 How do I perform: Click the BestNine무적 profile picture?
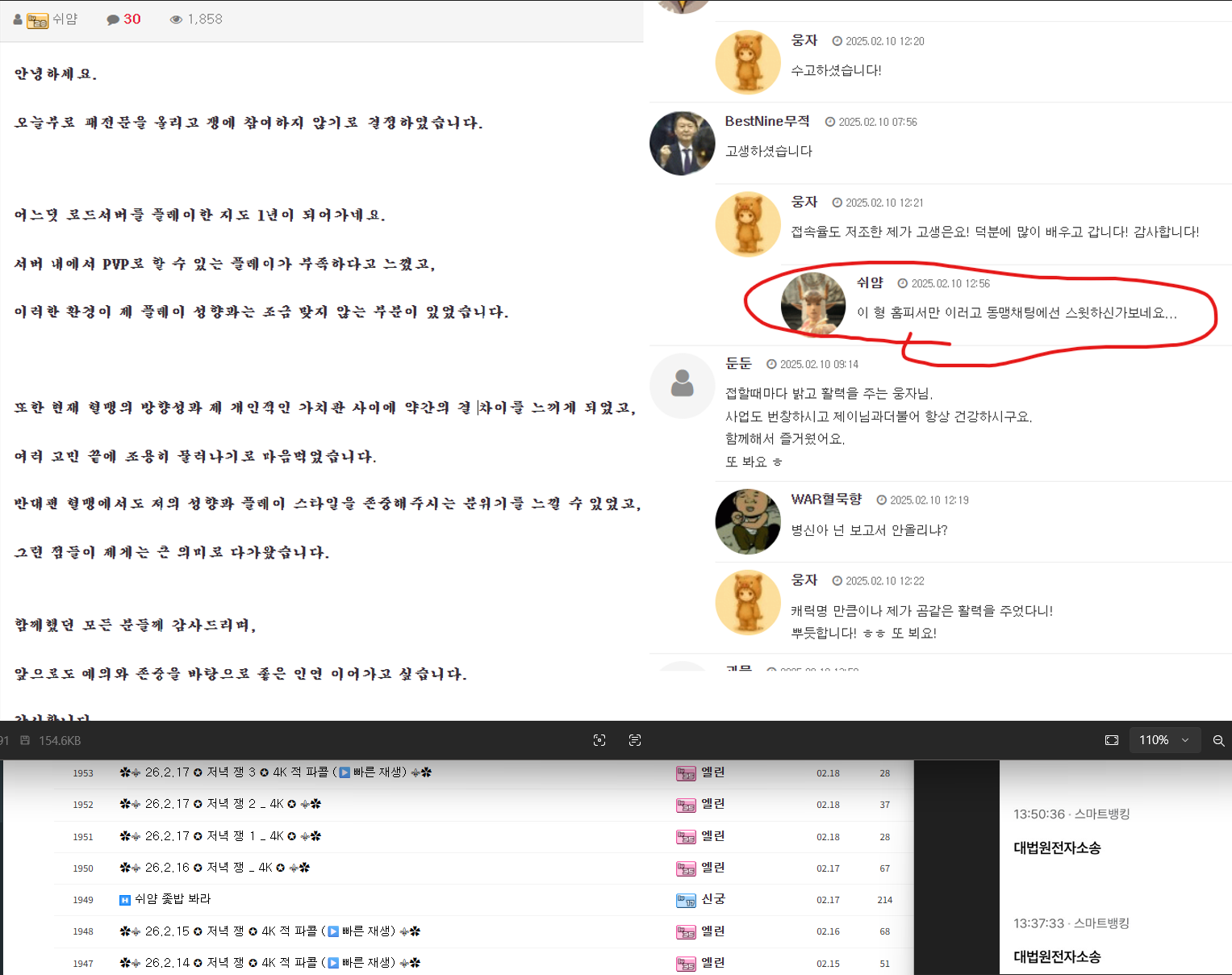coord(682,144)
